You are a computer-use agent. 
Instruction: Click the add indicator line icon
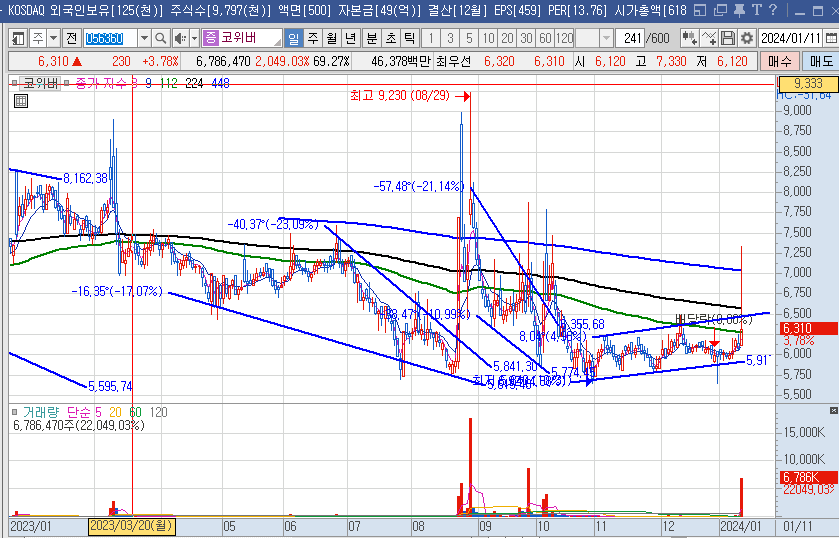click(709, 38)
